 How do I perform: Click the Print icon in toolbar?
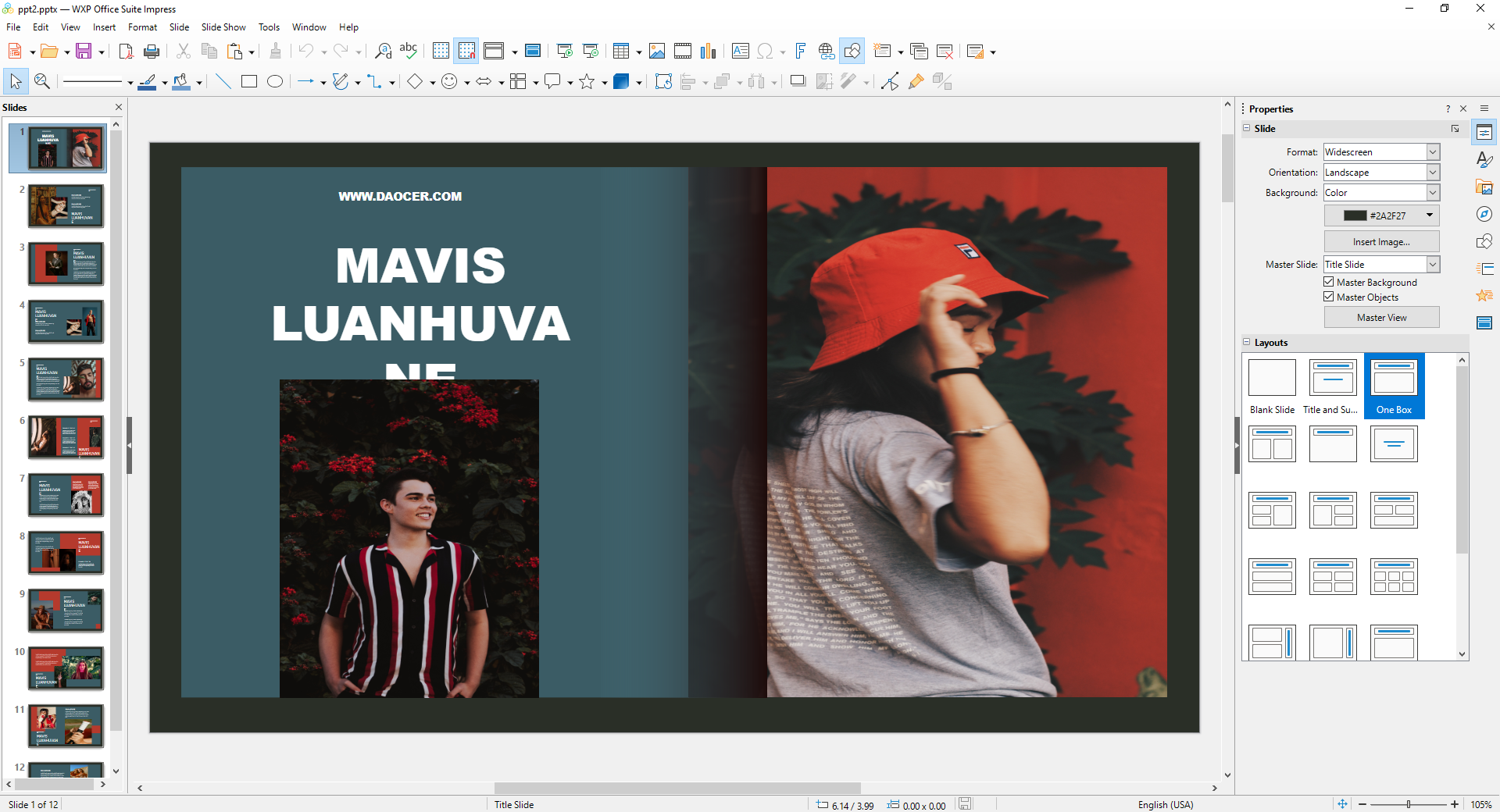point(152,52)
